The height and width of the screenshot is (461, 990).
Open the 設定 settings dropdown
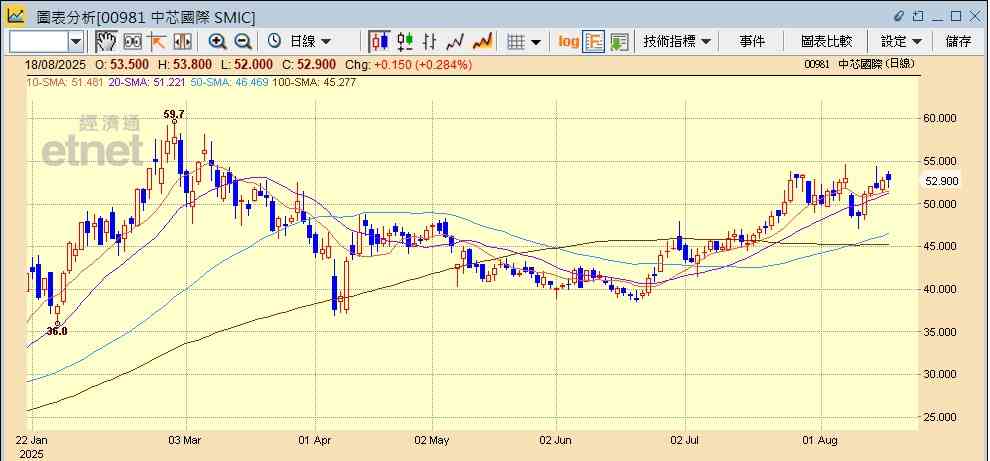tap(900, 42)
